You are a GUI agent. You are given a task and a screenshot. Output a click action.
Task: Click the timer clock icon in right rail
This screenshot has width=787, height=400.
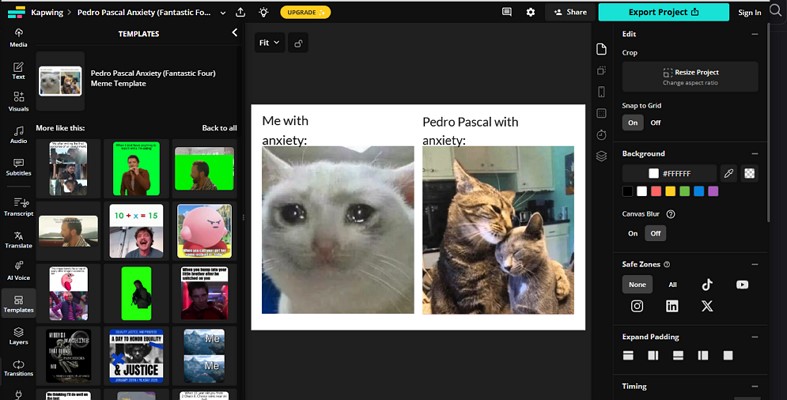pyautogui.click(x=601, y=135)
